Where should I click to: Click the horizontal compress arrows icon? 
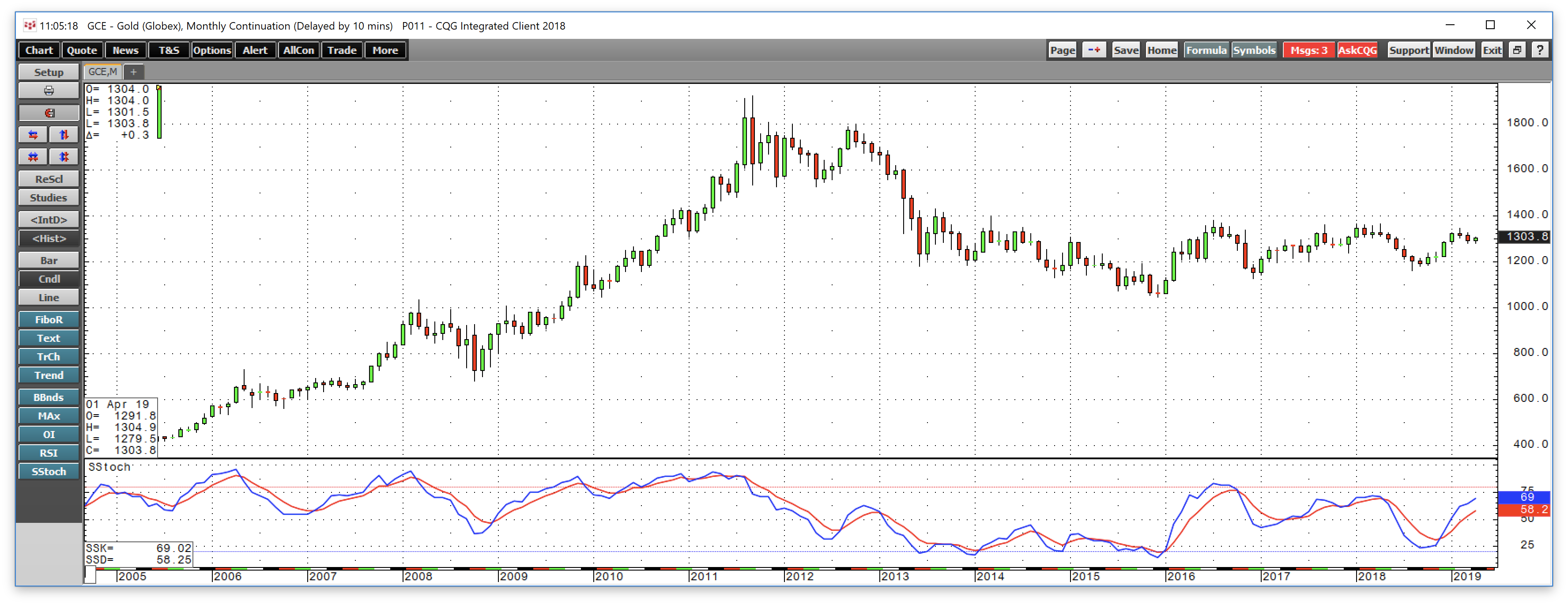coord(34,157)
